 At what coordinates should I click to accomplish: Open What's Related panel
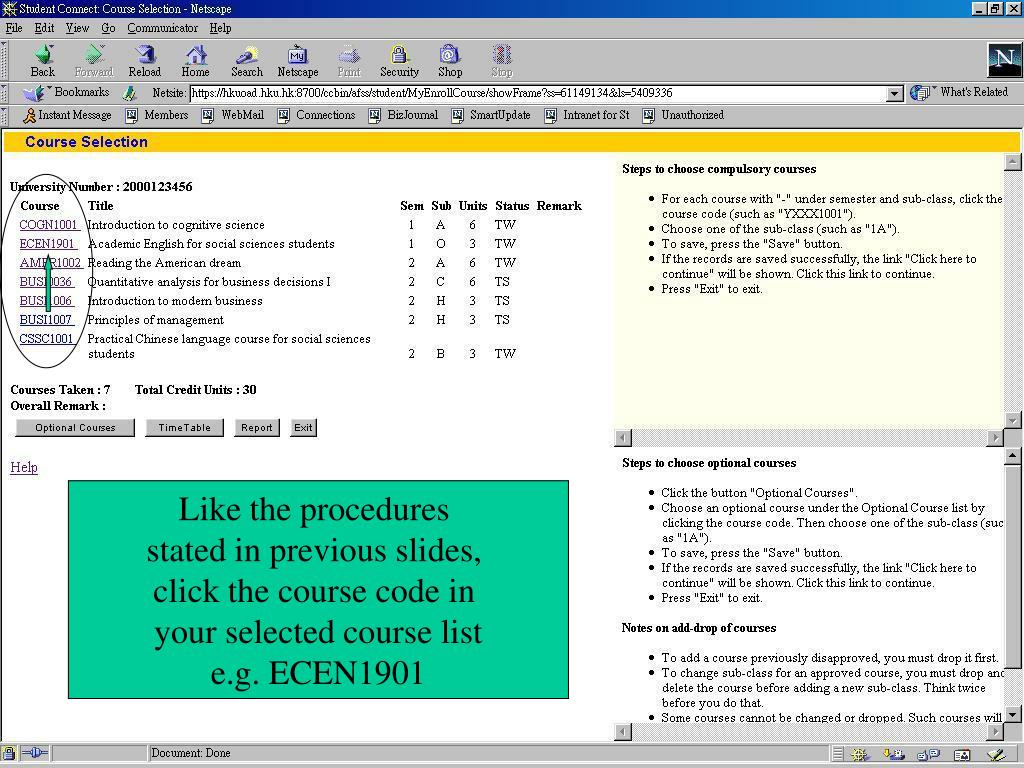[x=959, y=93]
